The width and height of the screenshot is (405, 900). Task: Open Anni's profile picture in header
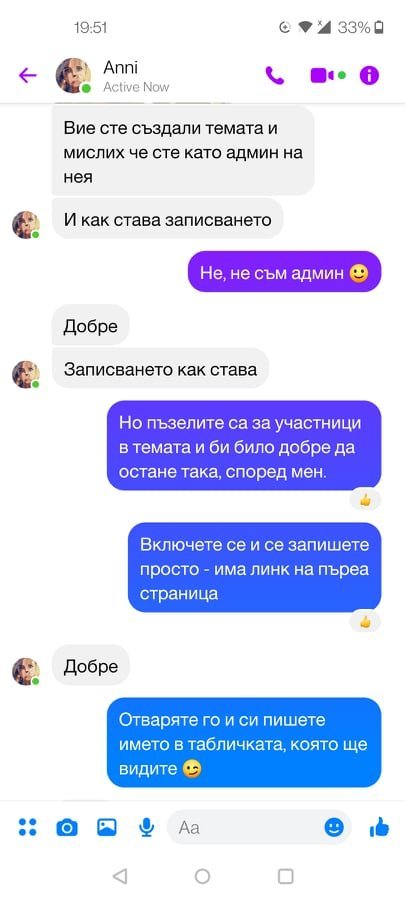click(73, 75)
